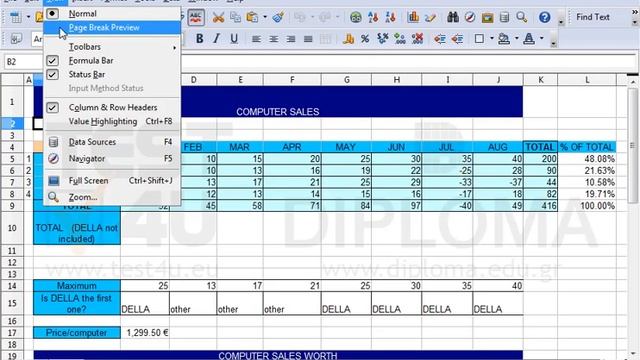Select Value Highlighting menu entry
The height and width of the screenshot is (360, 640).
click(x=112, y=121)
